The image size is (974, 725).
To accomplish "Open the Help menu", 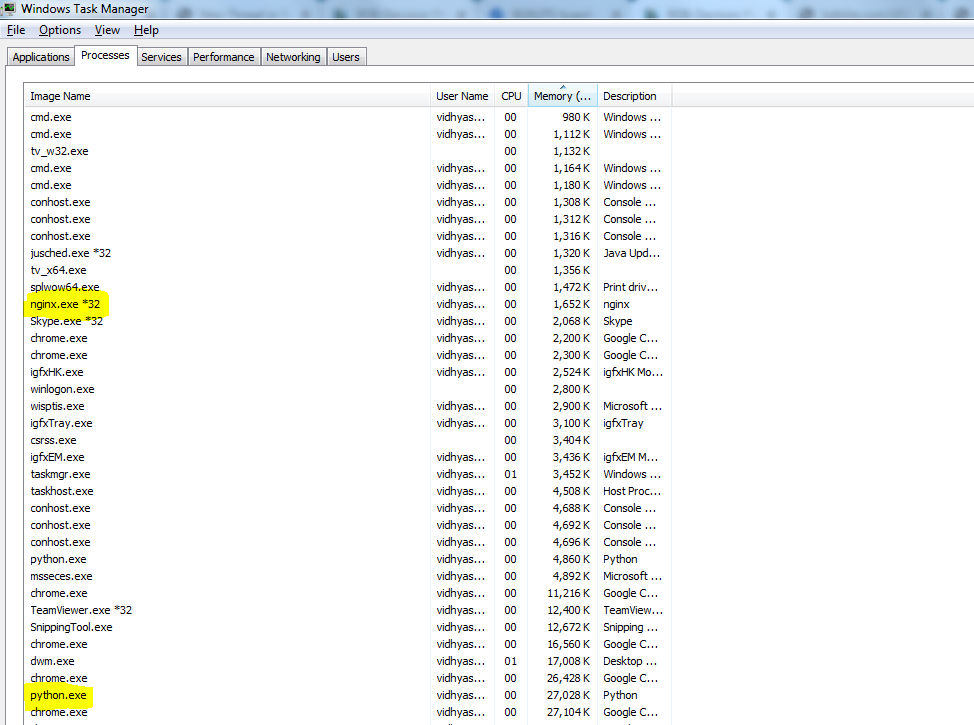I will 146,30.
